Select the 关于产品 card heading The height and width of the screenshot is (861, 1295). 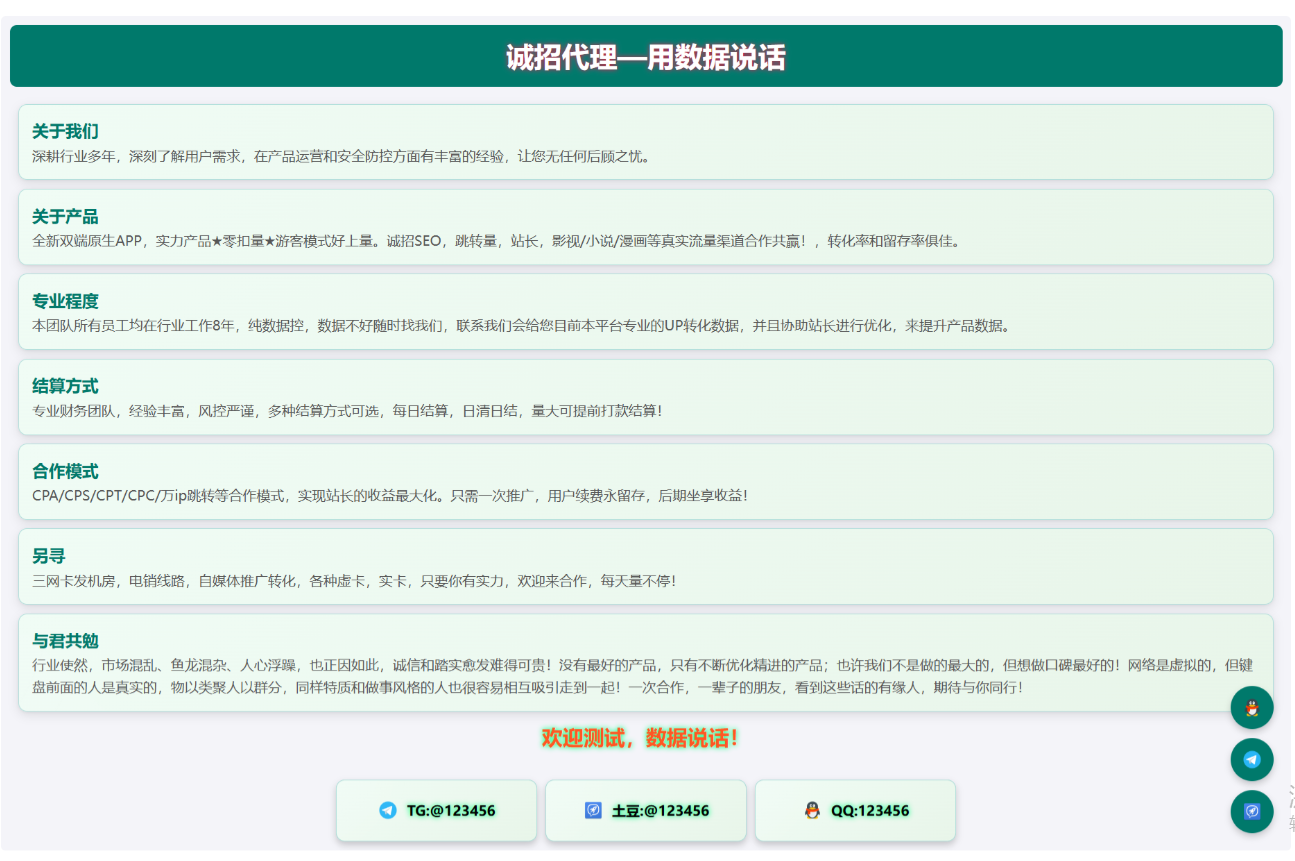65,217
